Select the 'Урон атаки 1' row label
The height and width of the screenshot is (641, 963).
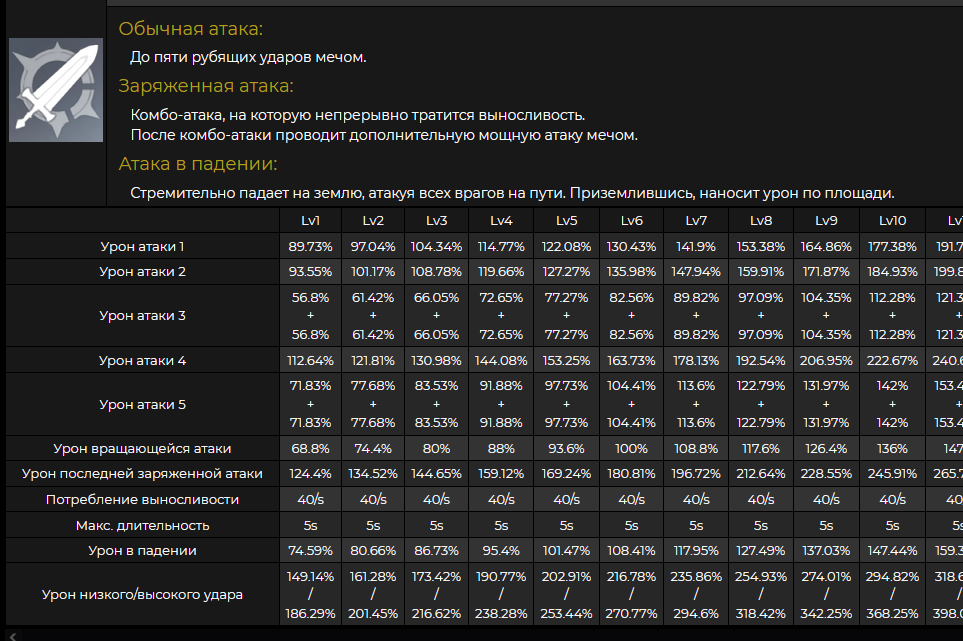coord(142,246)
